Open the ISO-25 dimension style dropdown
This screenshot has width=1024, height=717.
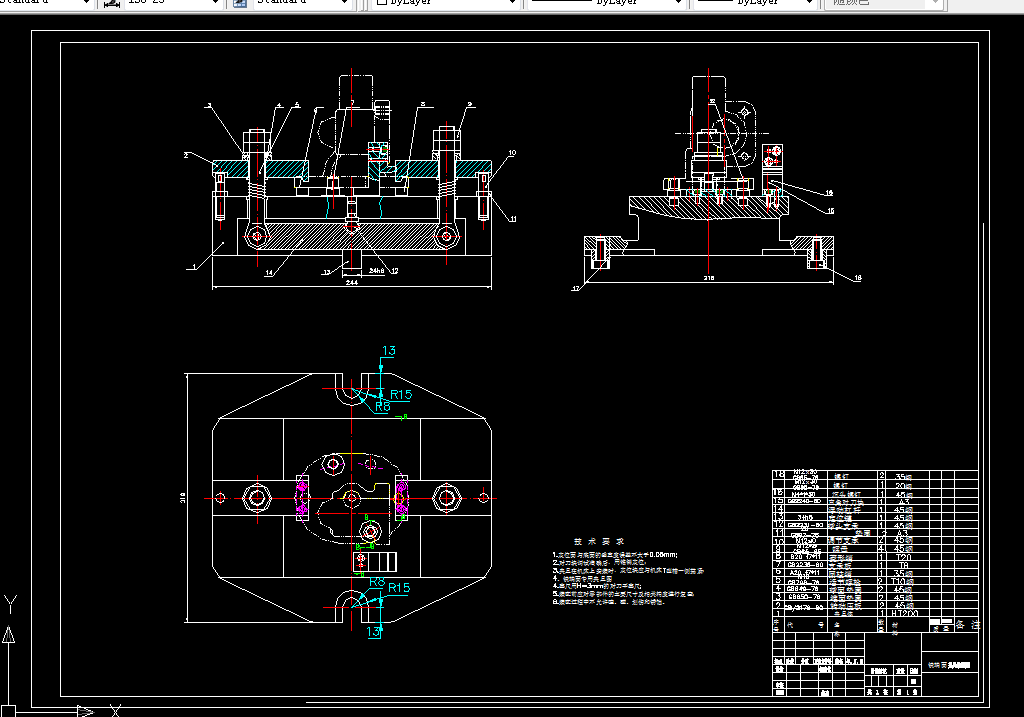pos(215,3)
